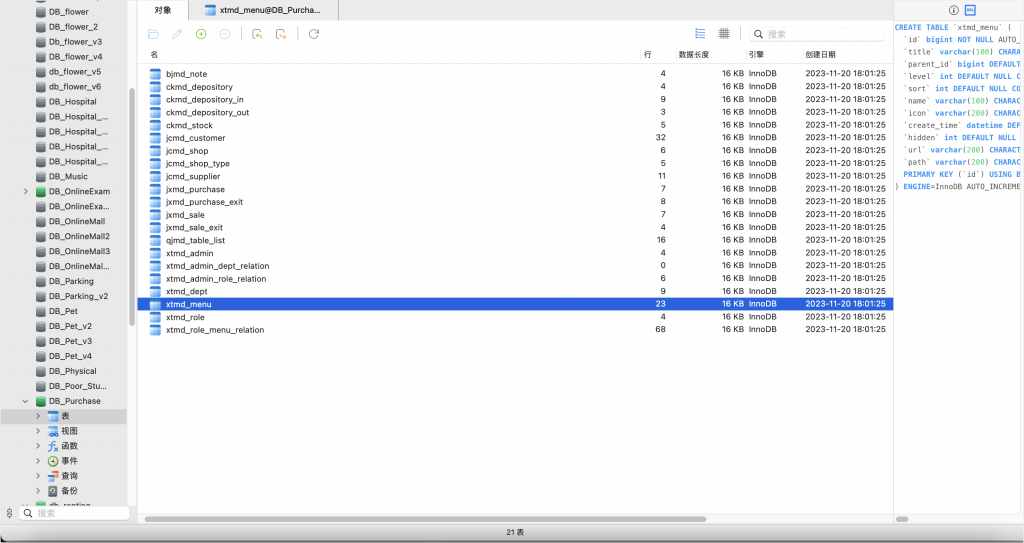Expand the 查询 queries node
The image size is (1024, 543).
coord(38,476)
